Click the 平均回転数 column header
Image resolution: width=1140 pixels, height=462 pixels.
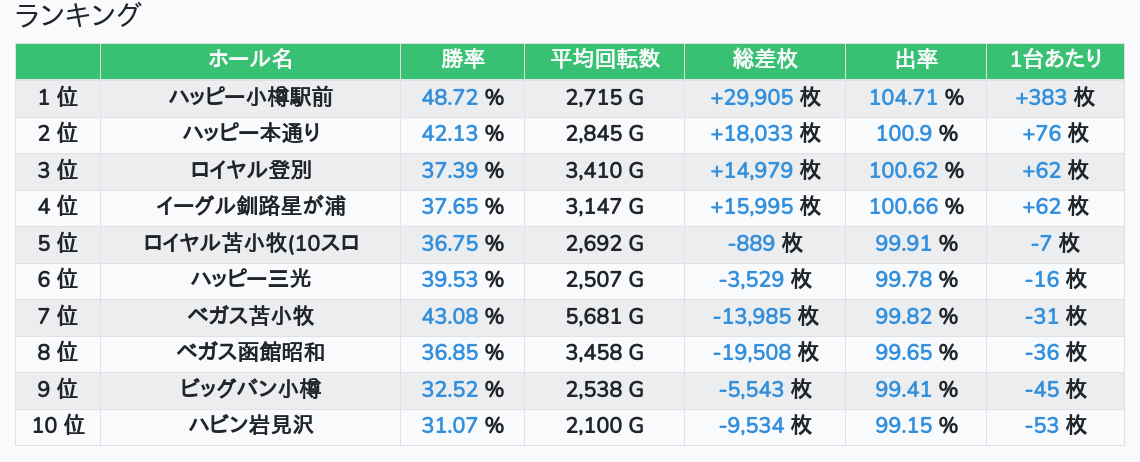point(605,60)
